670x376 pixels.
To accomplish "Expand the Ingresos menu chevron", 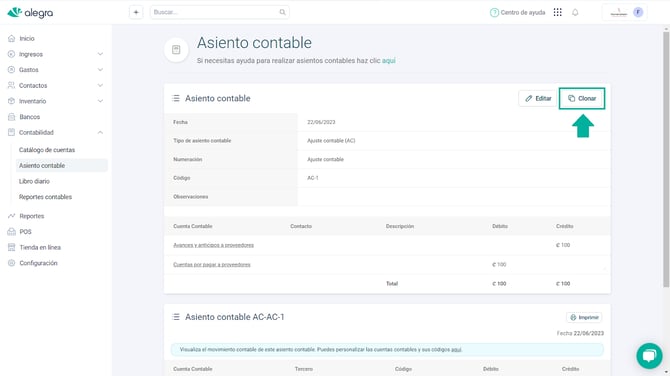I will coord(100,54).
